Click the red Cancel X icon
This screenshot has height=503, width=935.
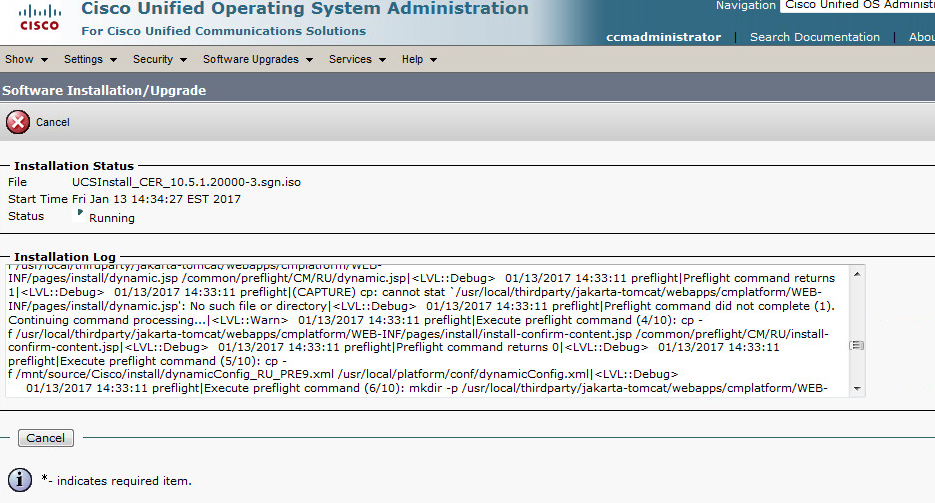[18, 122]
